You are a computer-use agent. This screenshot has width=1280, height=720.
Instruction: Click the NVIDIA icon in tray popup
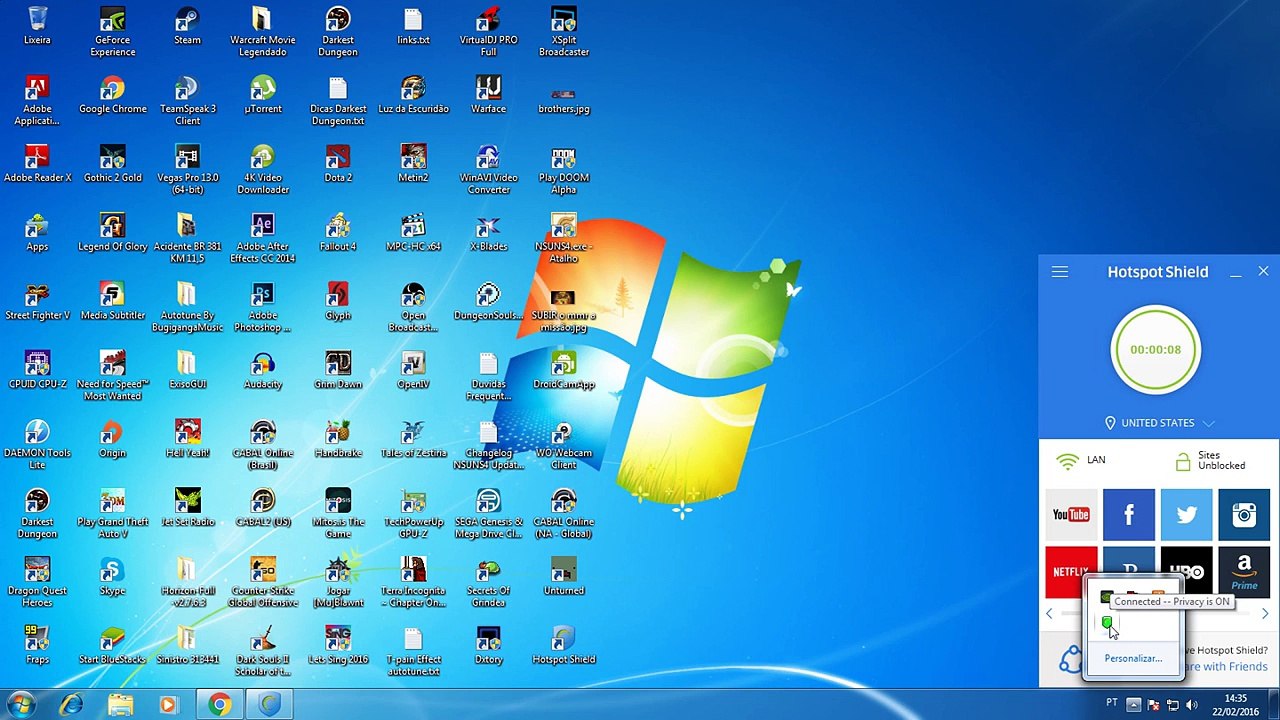tap(1106, 598)
